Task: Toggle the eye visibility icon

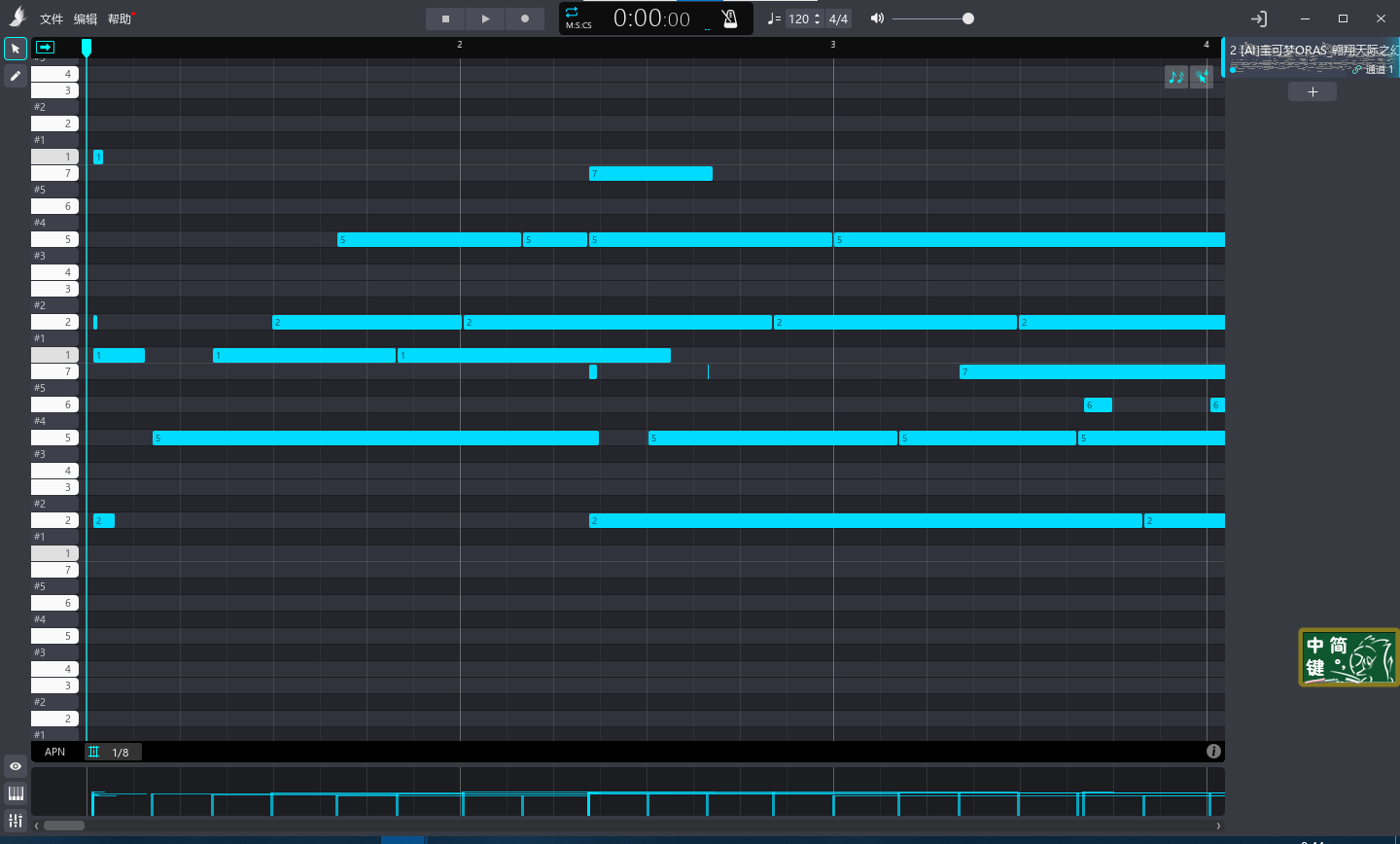Action: (x=16, y=766)
